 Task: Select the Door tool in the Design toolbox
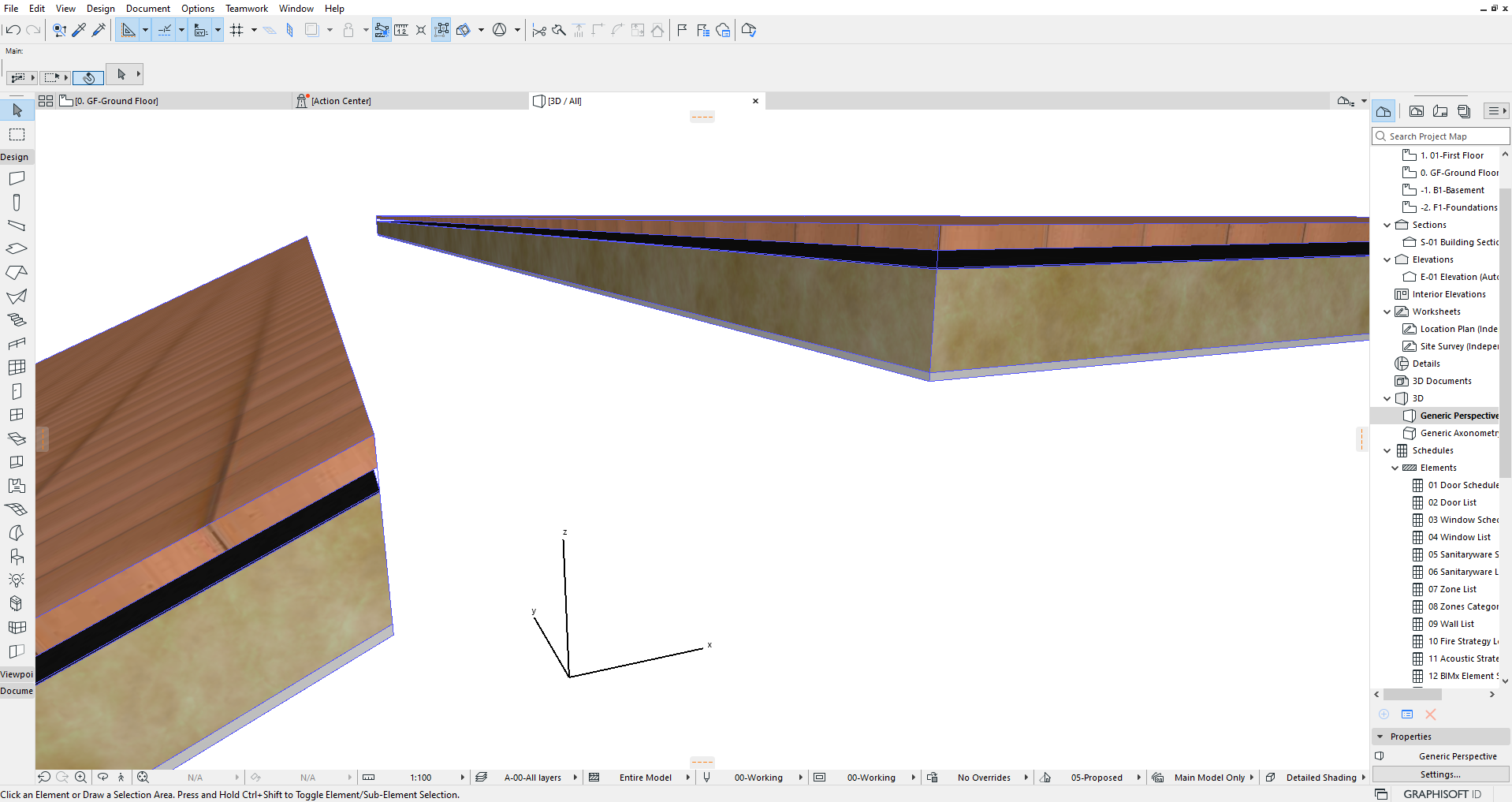[17, 390]
